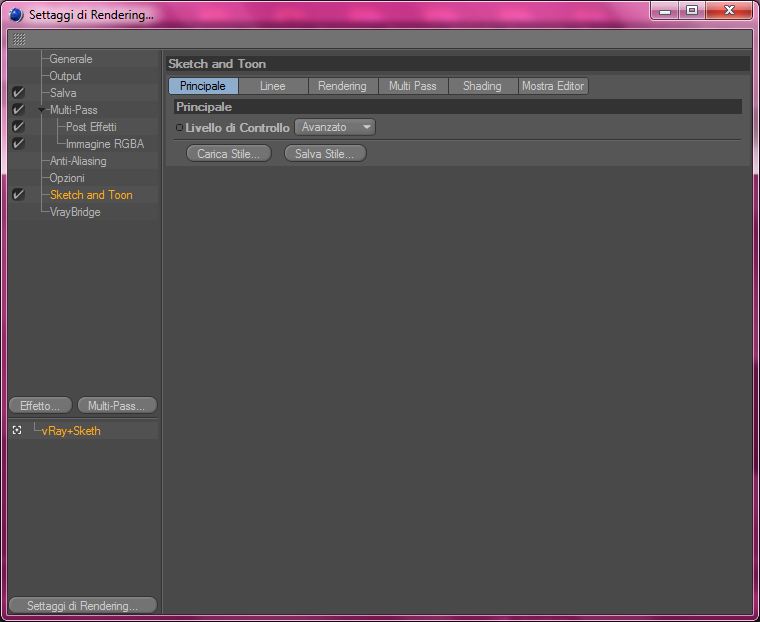Select the Shading tab
Viewport: 760px width, 622px height.
[x=483, y=86]
